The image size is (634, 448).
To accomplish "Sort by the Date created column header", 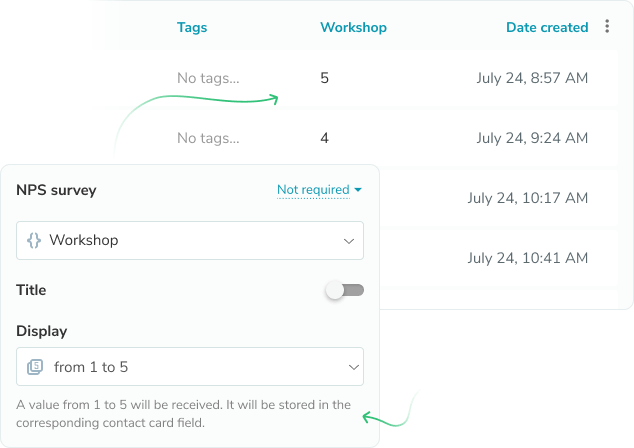I will pos(547,27).
